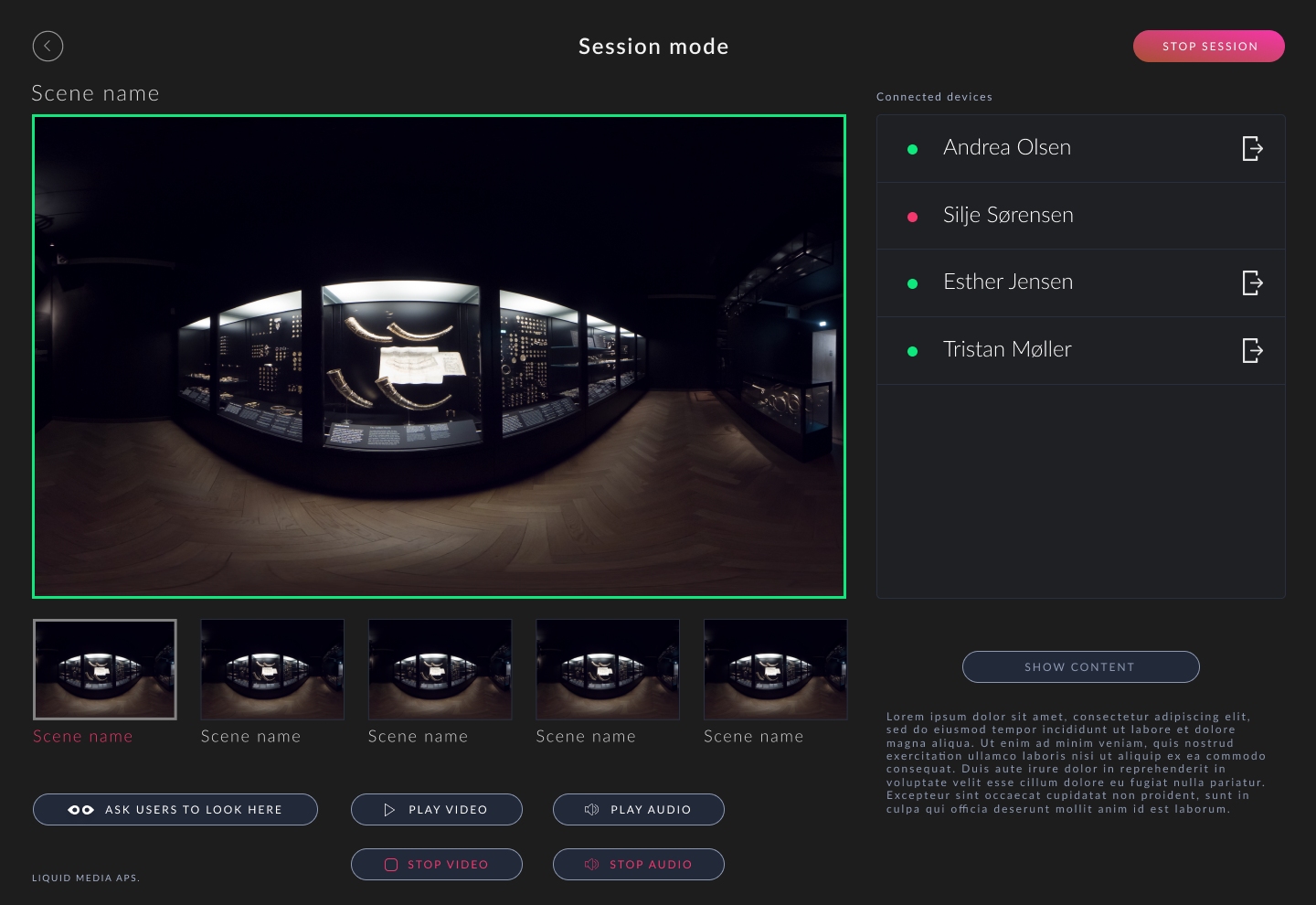Start playback with Play Video
The image size is (1316, 905).
click(437, 810)
